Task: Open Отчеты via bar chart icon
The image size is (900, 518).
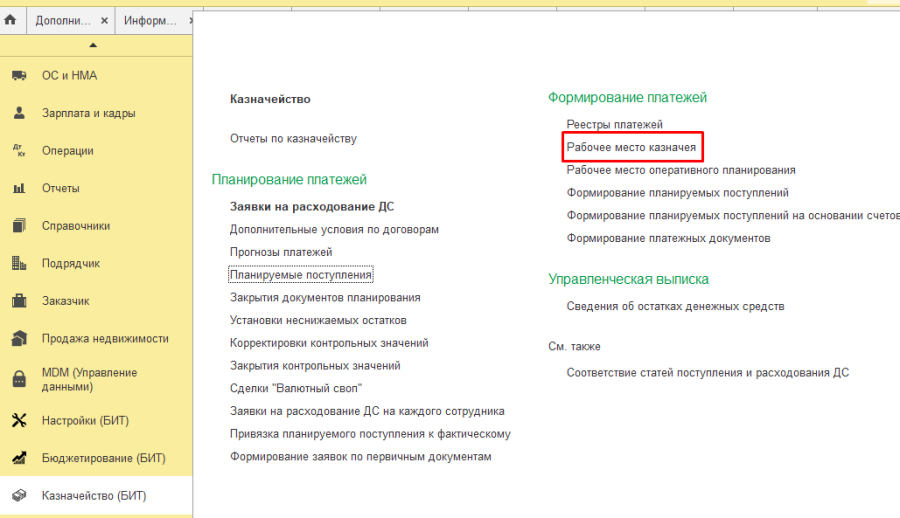Action: [18, 189]
